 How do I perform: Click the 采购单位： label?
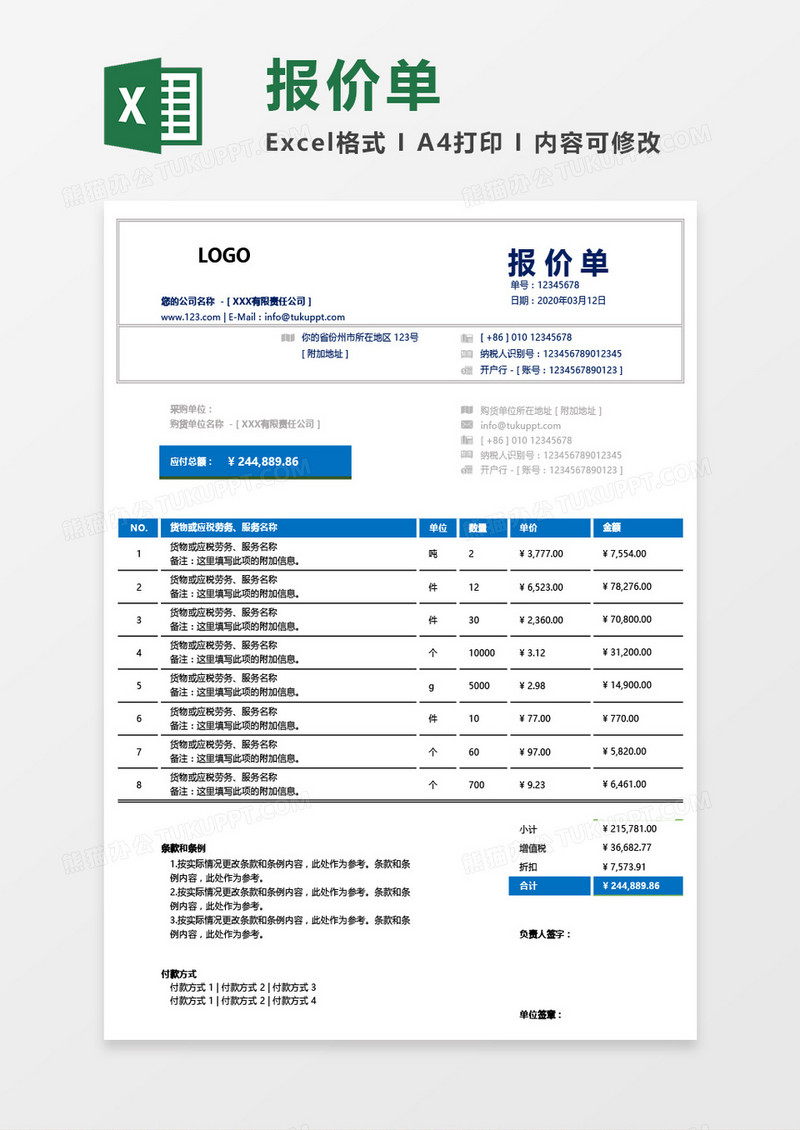191,409
